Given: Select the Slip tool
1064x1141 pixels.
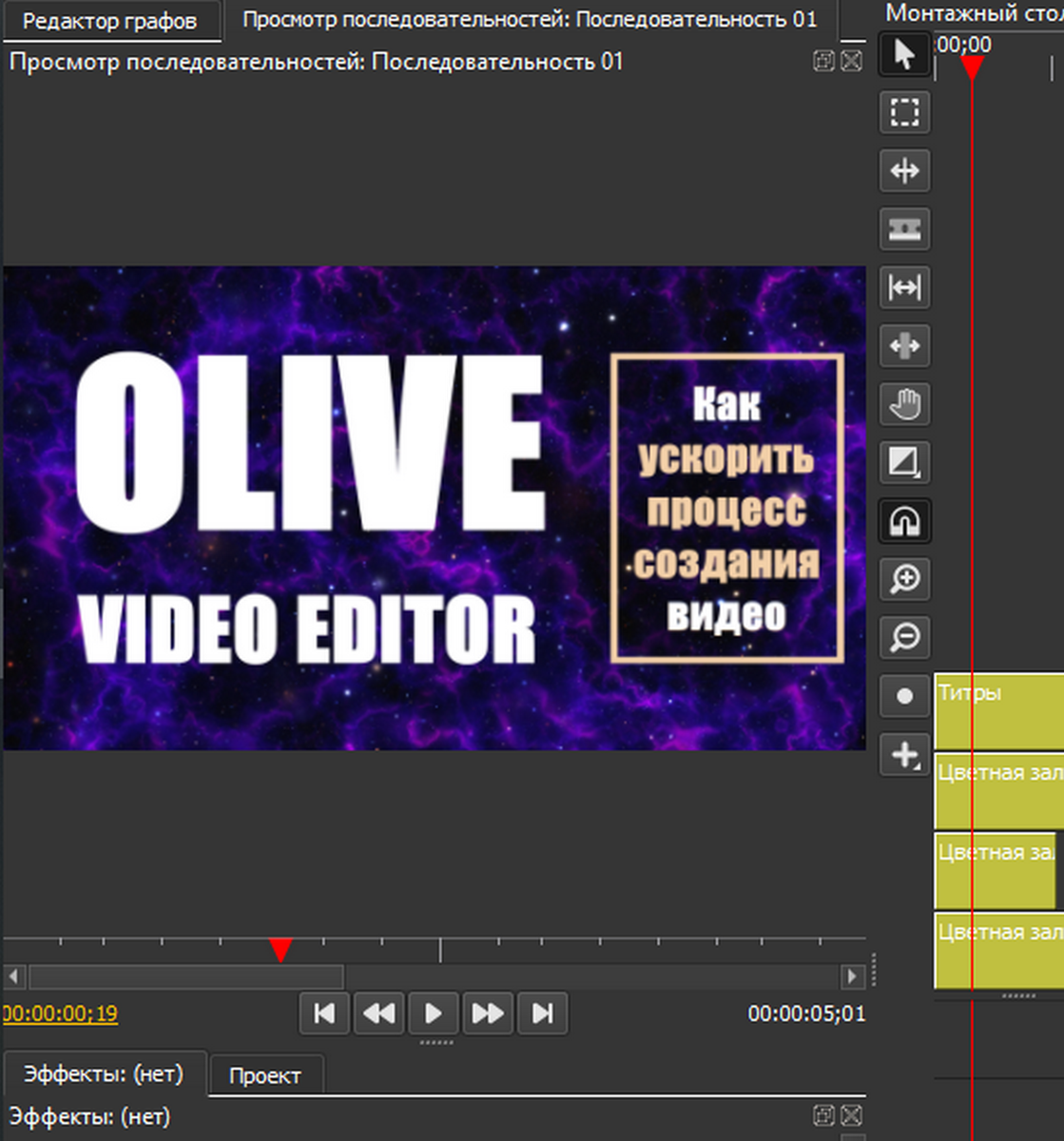Looking at the screenshot, I should (x=904, y=287).
